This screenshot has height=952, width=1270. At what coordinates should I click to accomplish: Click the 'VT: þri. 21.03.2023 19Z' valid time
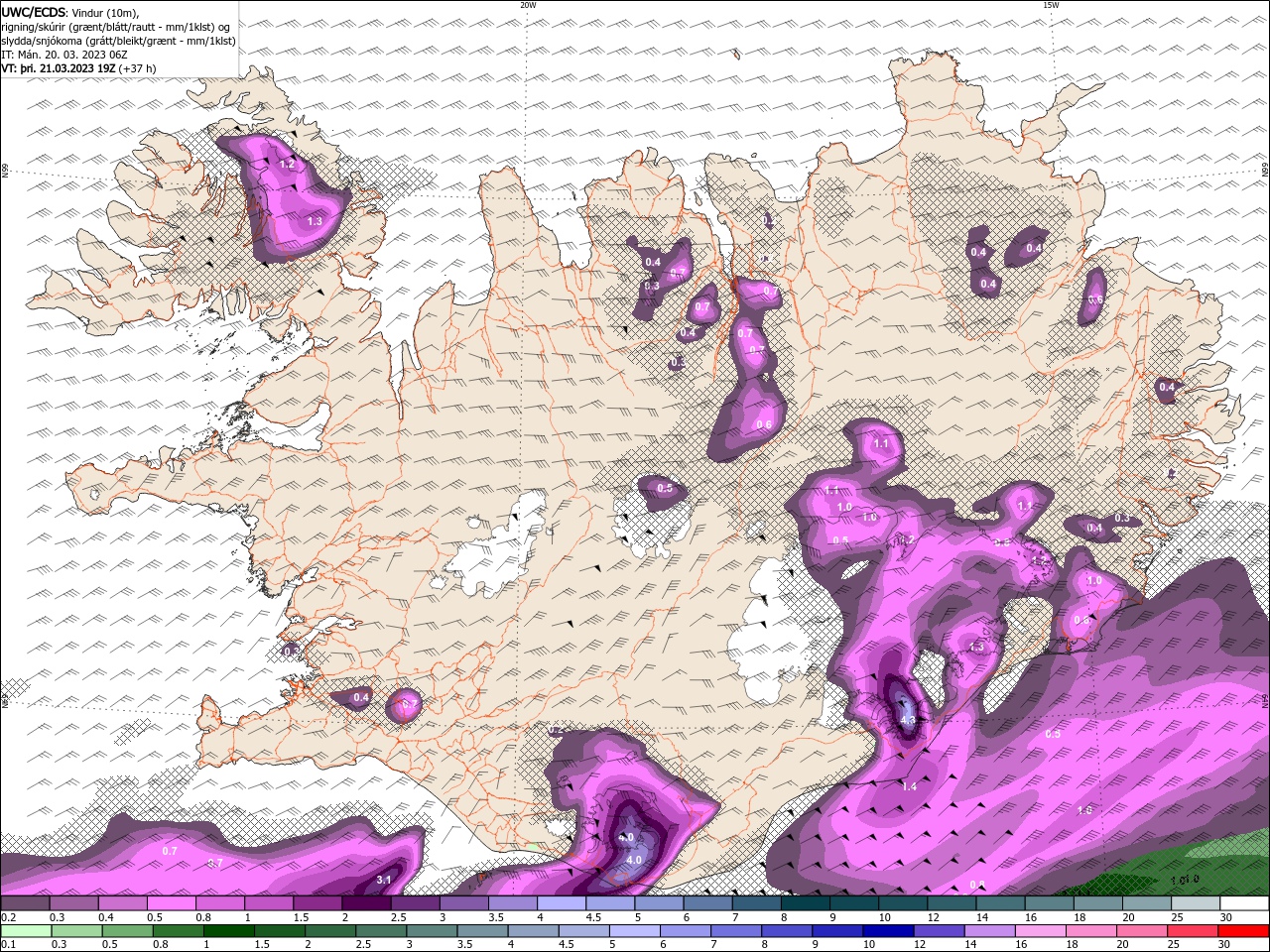coord(58,68)
